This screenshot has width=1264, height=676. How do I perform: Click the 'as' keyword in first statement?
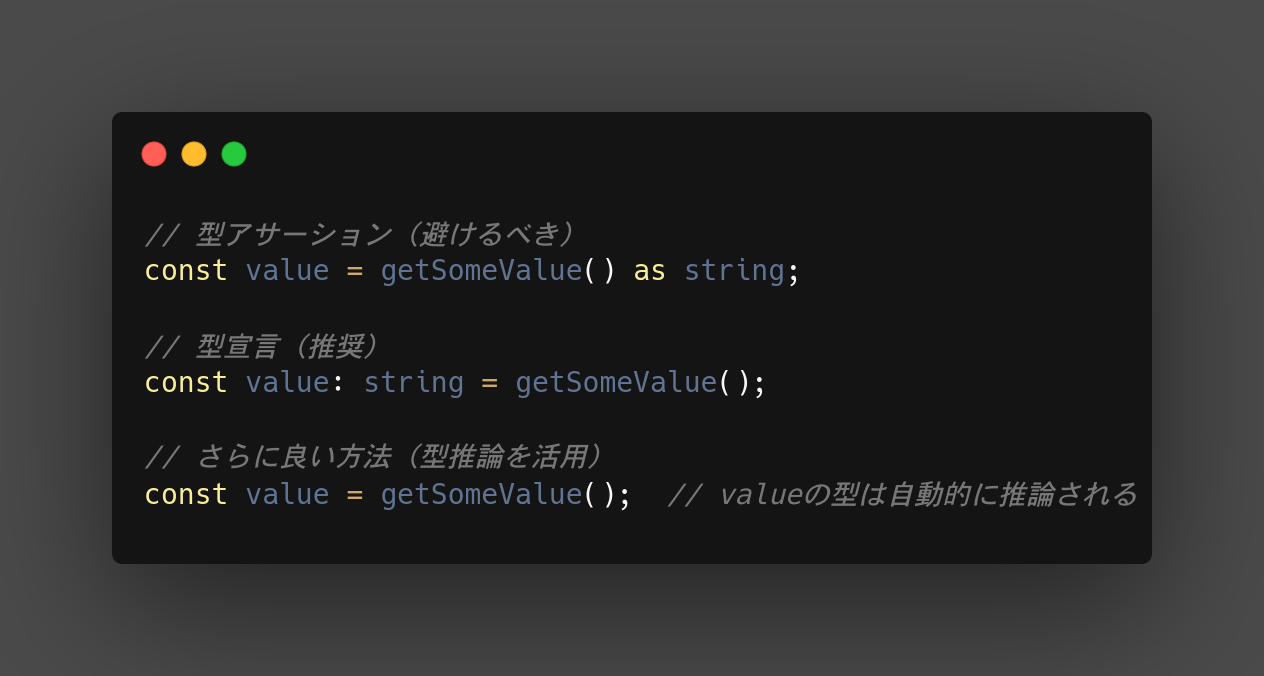tap(650, 271)
